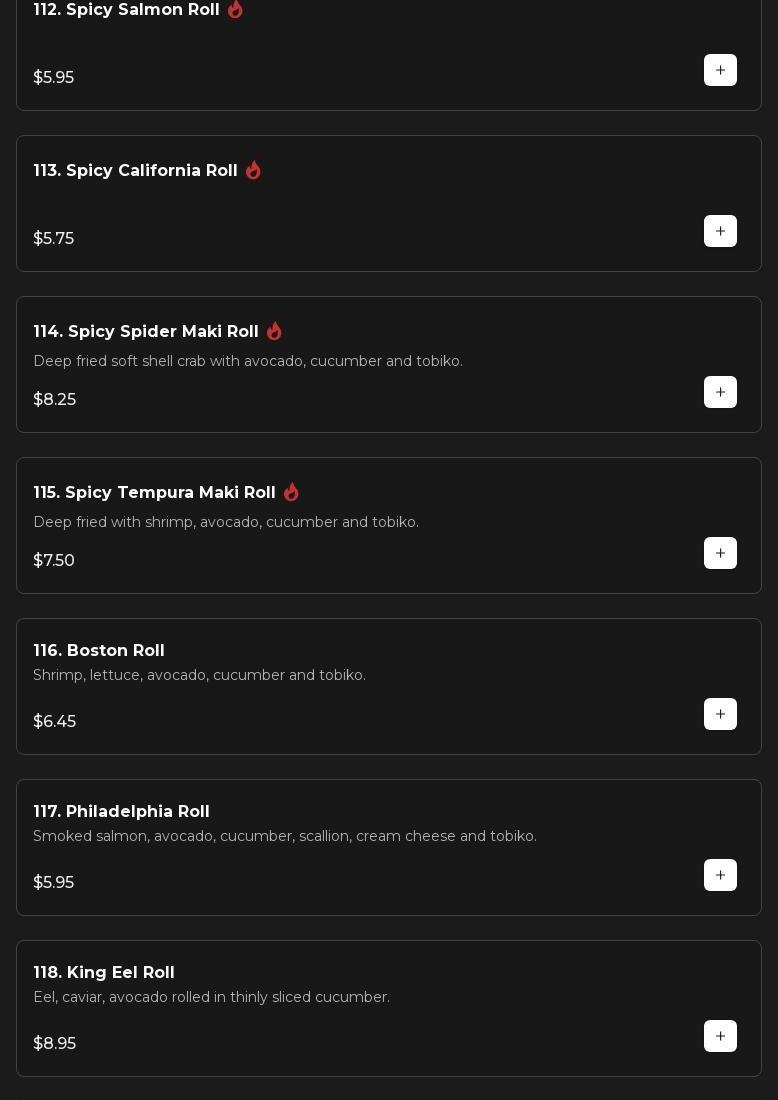
Task: Add King Eel Roll to cart
Action: 720,1036
